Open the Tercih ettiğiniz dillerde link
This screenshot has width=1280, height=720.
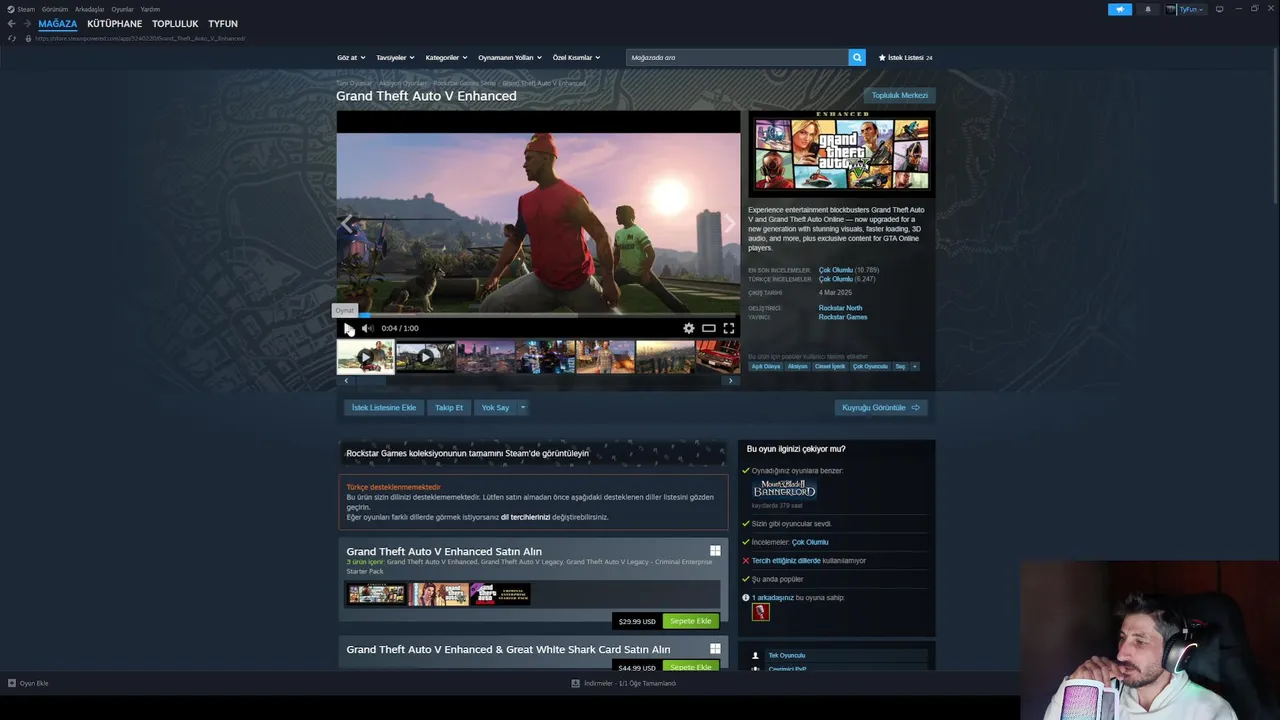[x=786, y=561]
